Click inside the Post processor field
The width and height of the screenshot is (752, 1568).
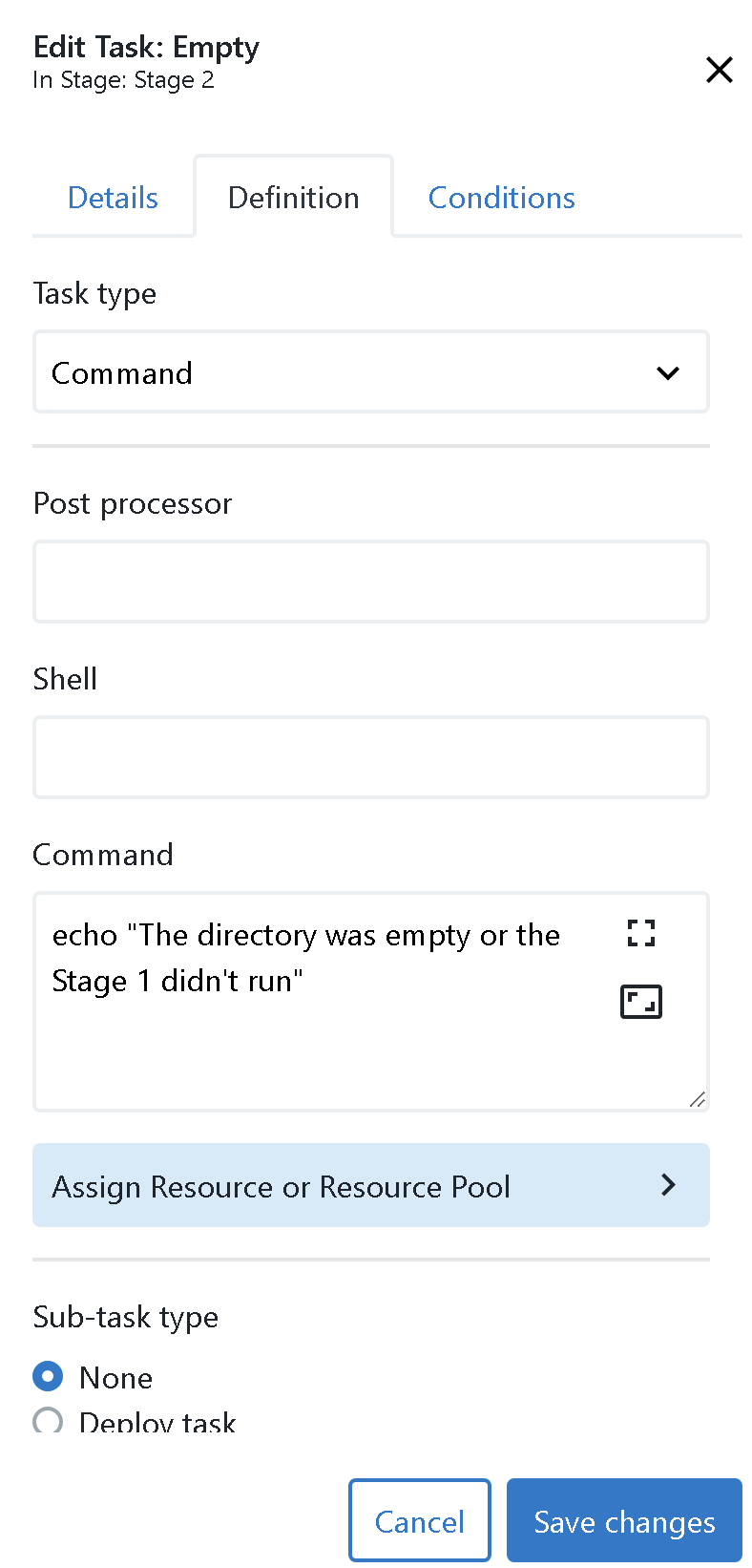[x=371, y=581]
